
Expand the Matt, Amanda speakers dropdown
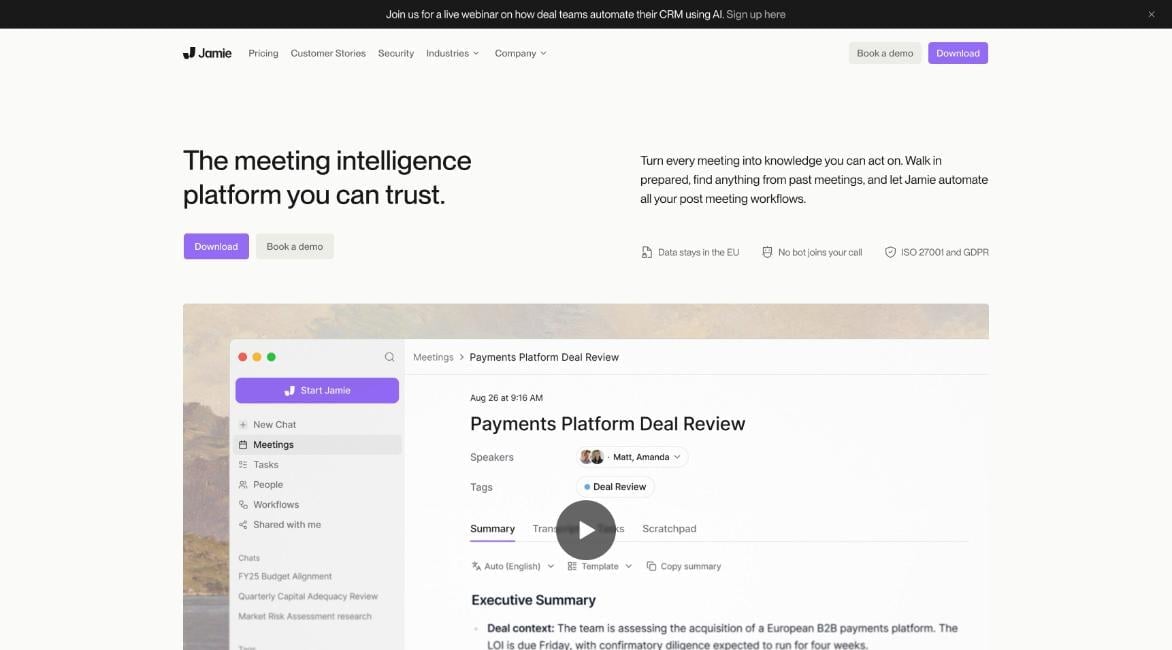click(x=632, y=457)
